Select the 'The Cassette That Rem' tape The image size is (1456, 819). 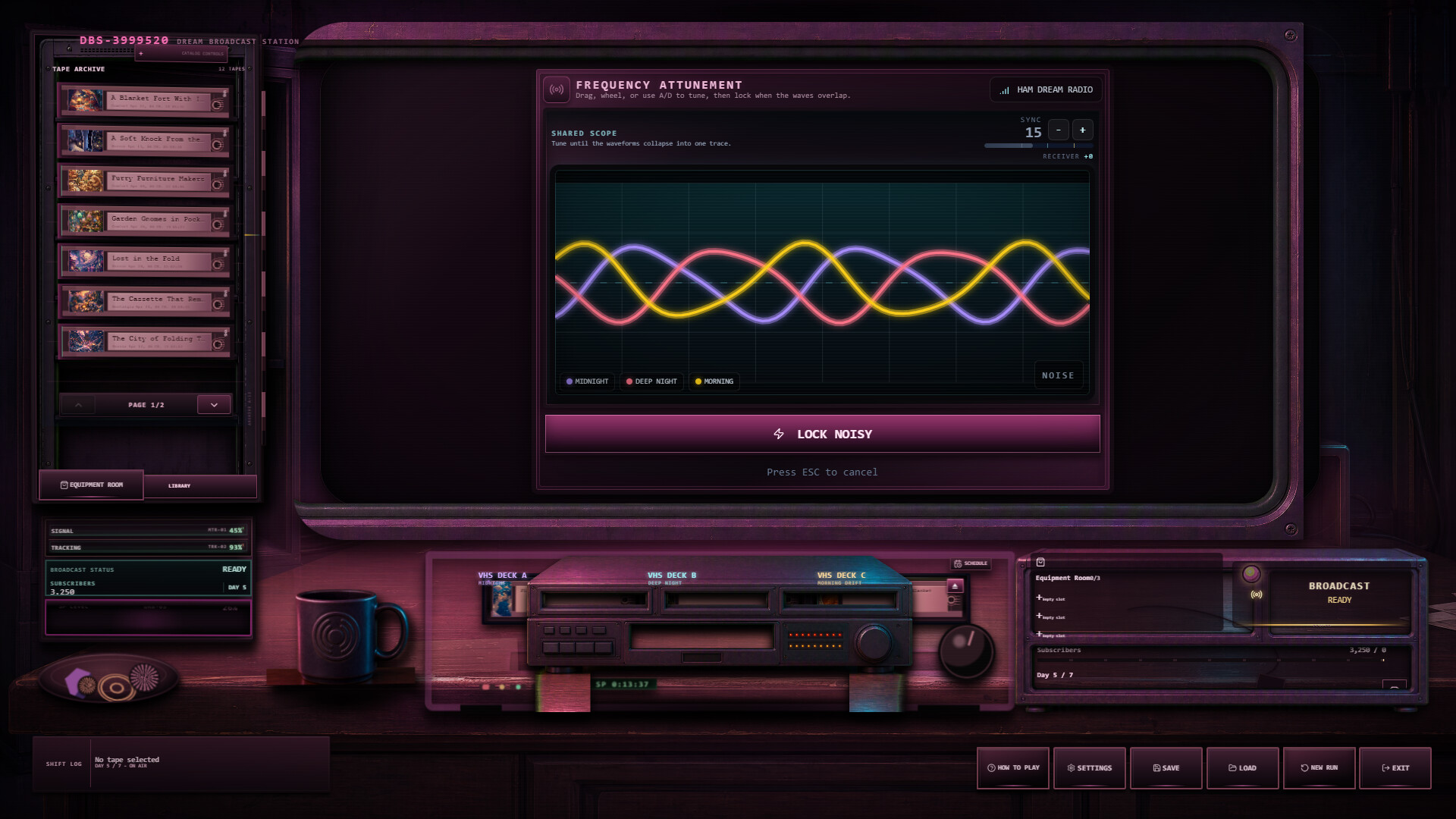(x=144, y=301)
